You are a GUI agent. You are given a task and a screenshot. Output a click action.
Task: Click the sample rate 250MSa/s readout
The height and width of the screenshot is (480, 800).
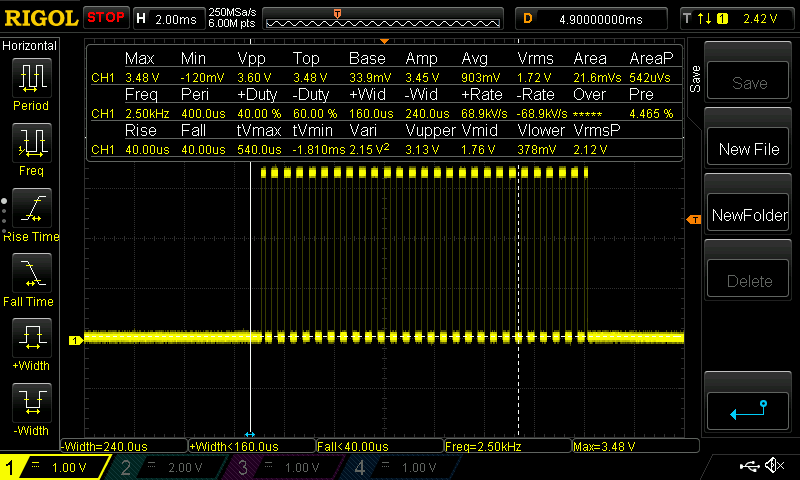[232, 12]
